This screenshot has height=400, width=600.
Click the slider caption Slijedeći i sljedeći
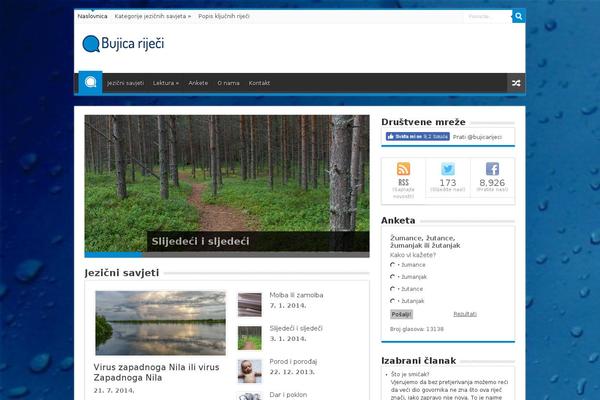pos(200,242)
